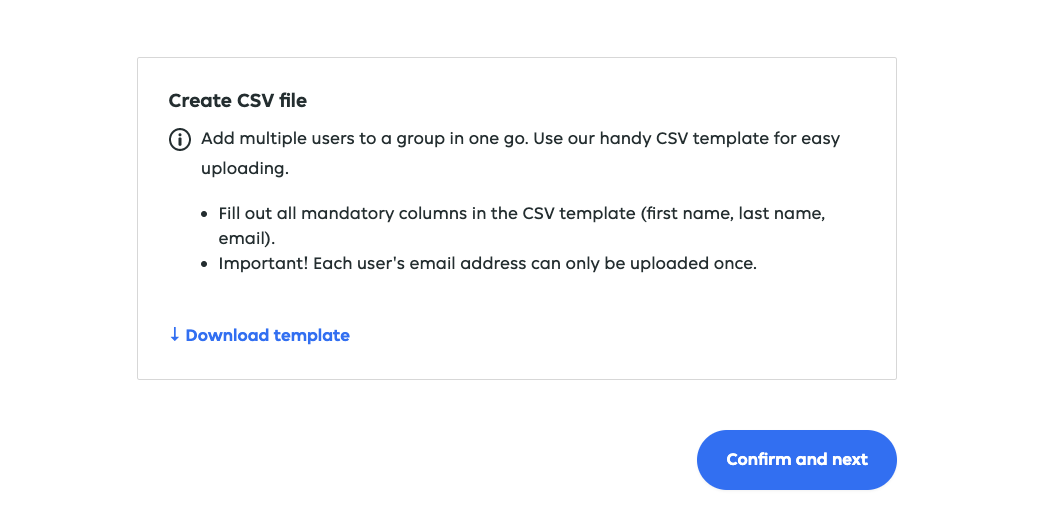Screen dimensions: 1060x520
Task: Open the Download template link
Action: click(267, 336)
